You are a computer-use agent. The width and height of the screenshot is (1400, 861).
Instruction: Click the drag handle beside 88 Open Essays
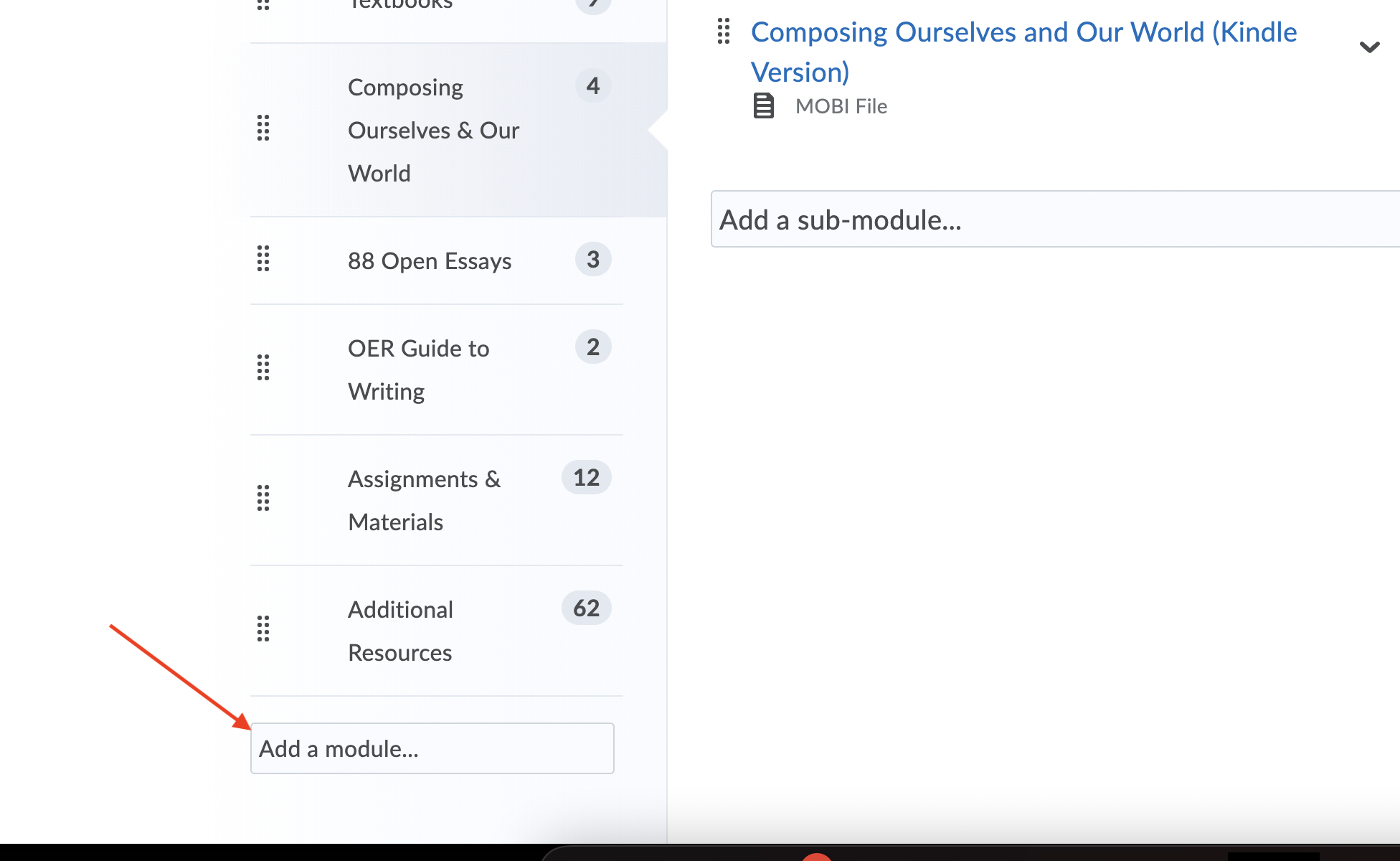[263, 260]
